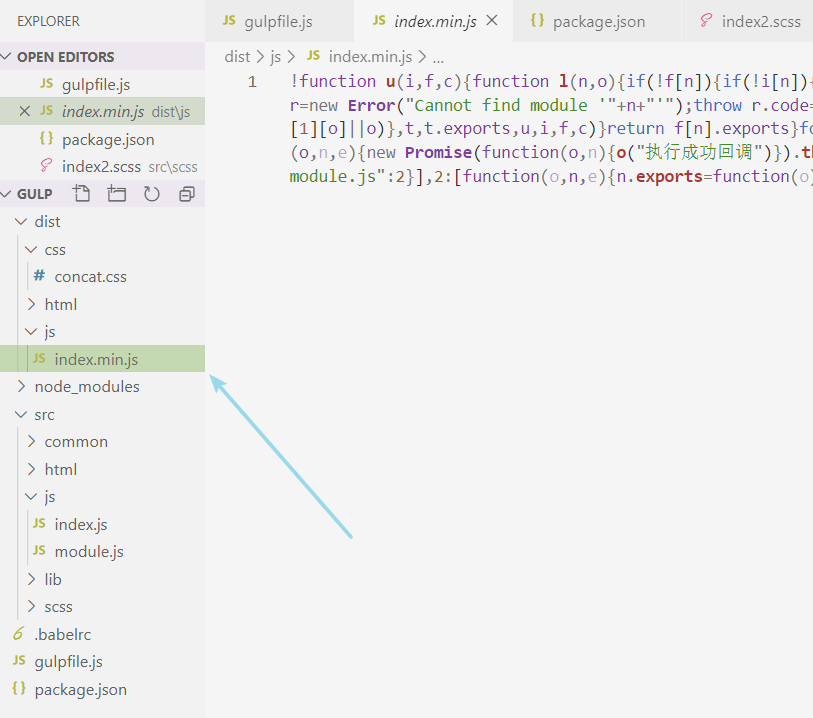The height and width of the screenshot is (718, 813).
Task: Open the .babelrc file
Action: click(x=62, y=634)
